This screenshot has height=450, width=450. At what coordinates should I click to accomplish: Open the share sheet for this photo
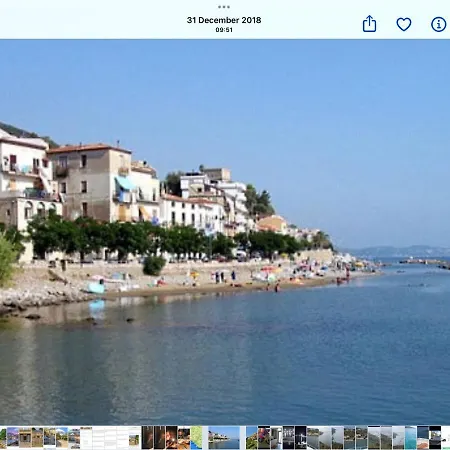click(x=369, y=24)
